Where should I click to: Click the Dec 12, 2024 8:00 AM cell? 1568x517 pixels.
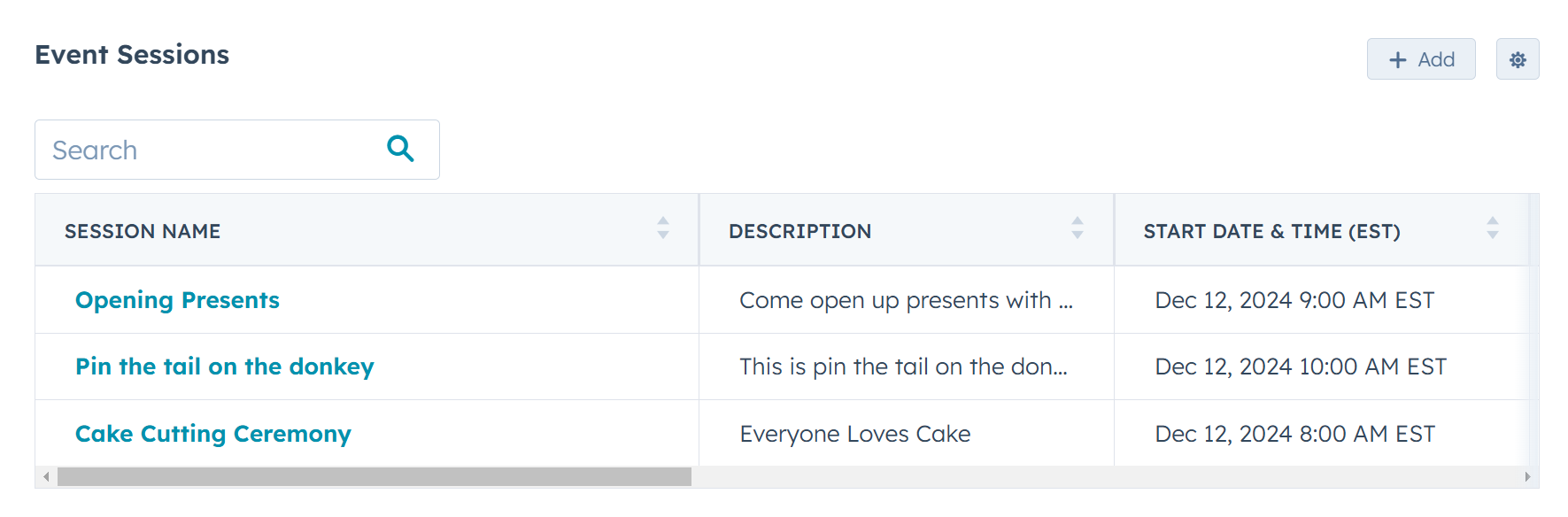pos(1294,434)
